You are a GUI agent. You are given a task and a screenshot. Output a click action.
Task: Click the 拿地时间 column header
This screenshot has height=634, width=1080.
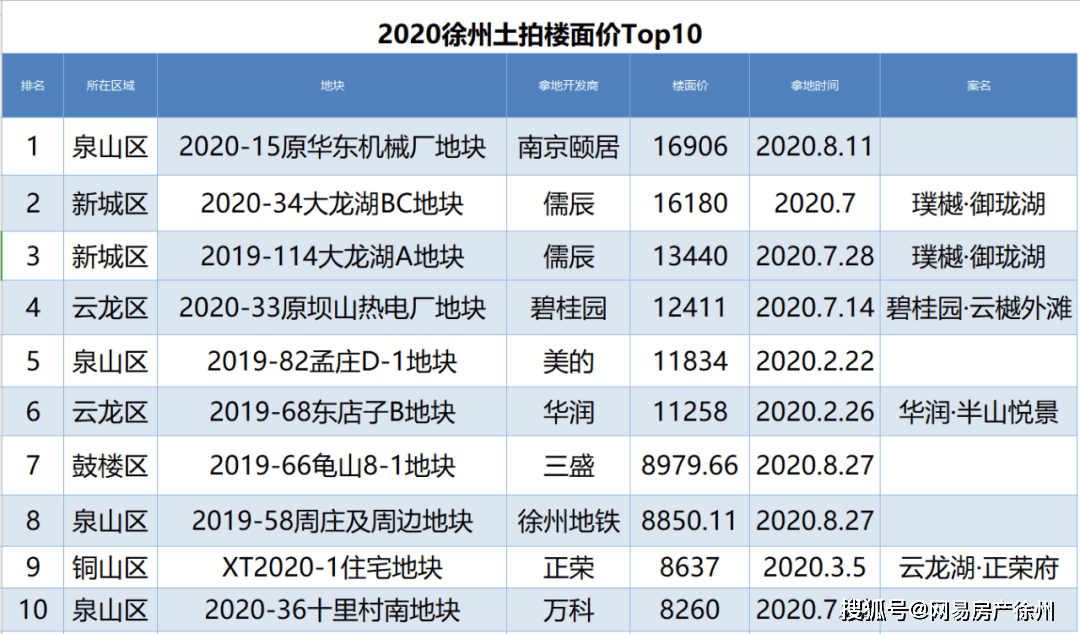pos(815,85)
